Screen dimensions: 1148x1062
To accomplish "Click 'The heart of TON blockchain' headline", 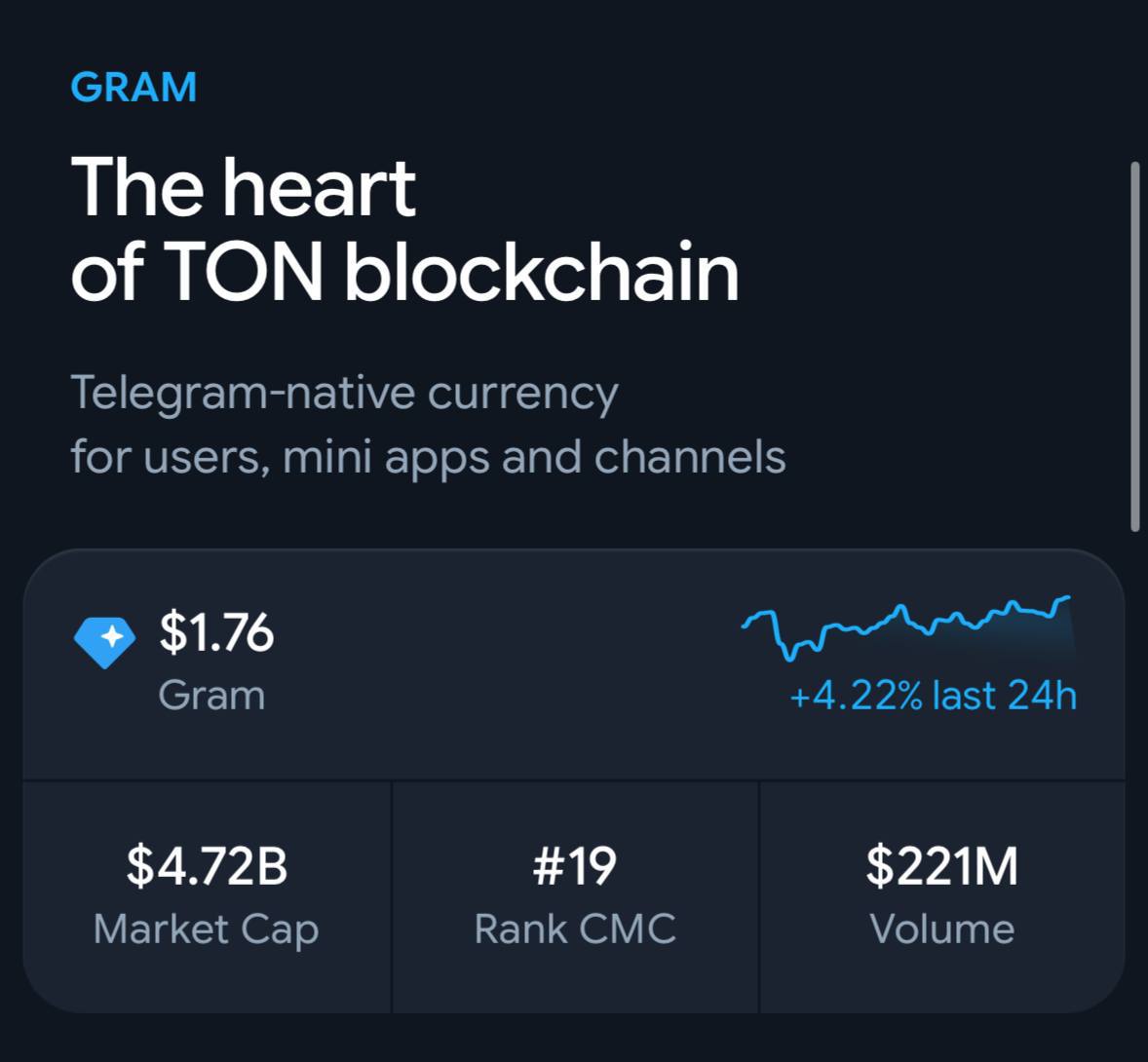I will (404, 229).
